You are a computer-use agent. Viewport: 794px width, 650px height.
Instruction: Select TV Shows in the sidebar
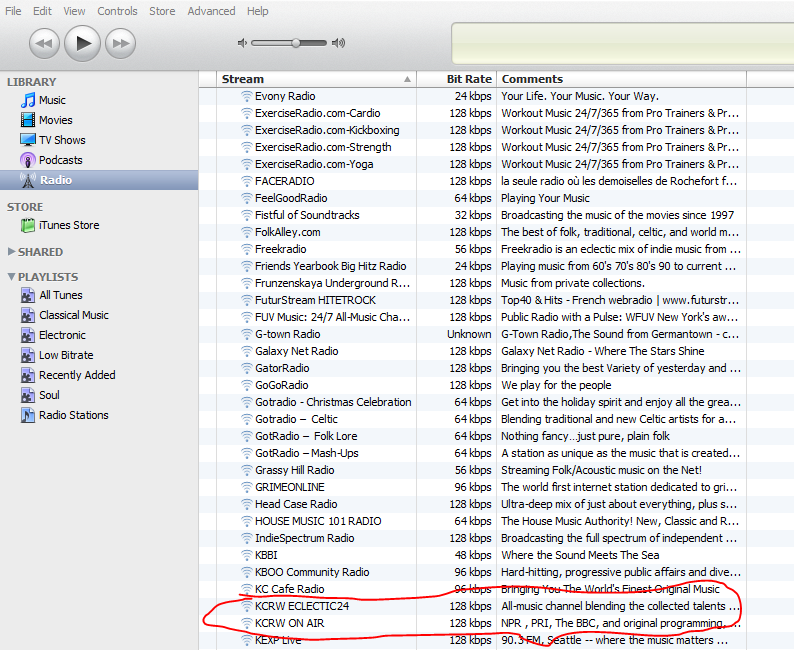point(62,140)
